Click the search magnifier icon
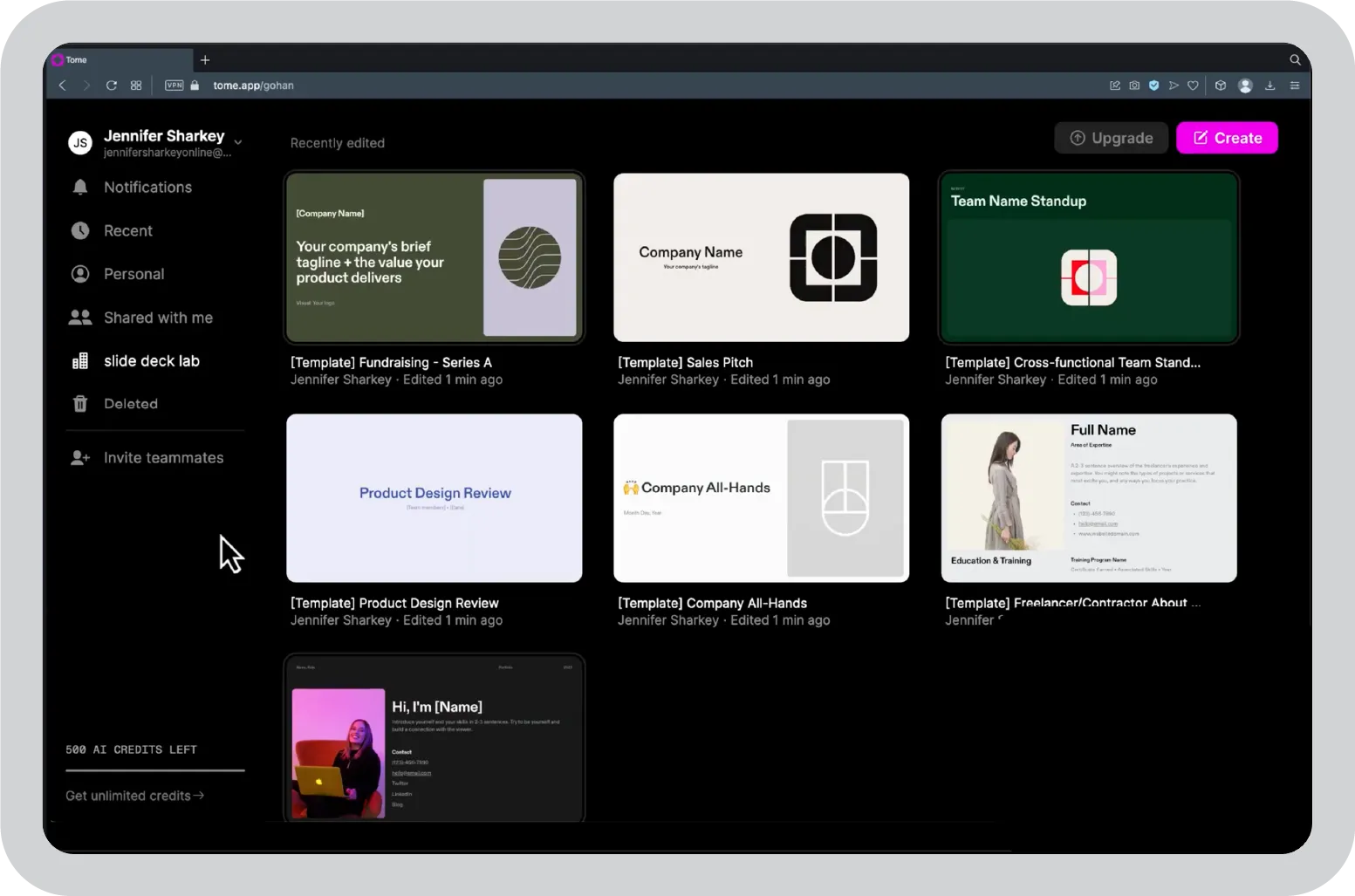1355x896 pixels. [x=1294, y=59]
